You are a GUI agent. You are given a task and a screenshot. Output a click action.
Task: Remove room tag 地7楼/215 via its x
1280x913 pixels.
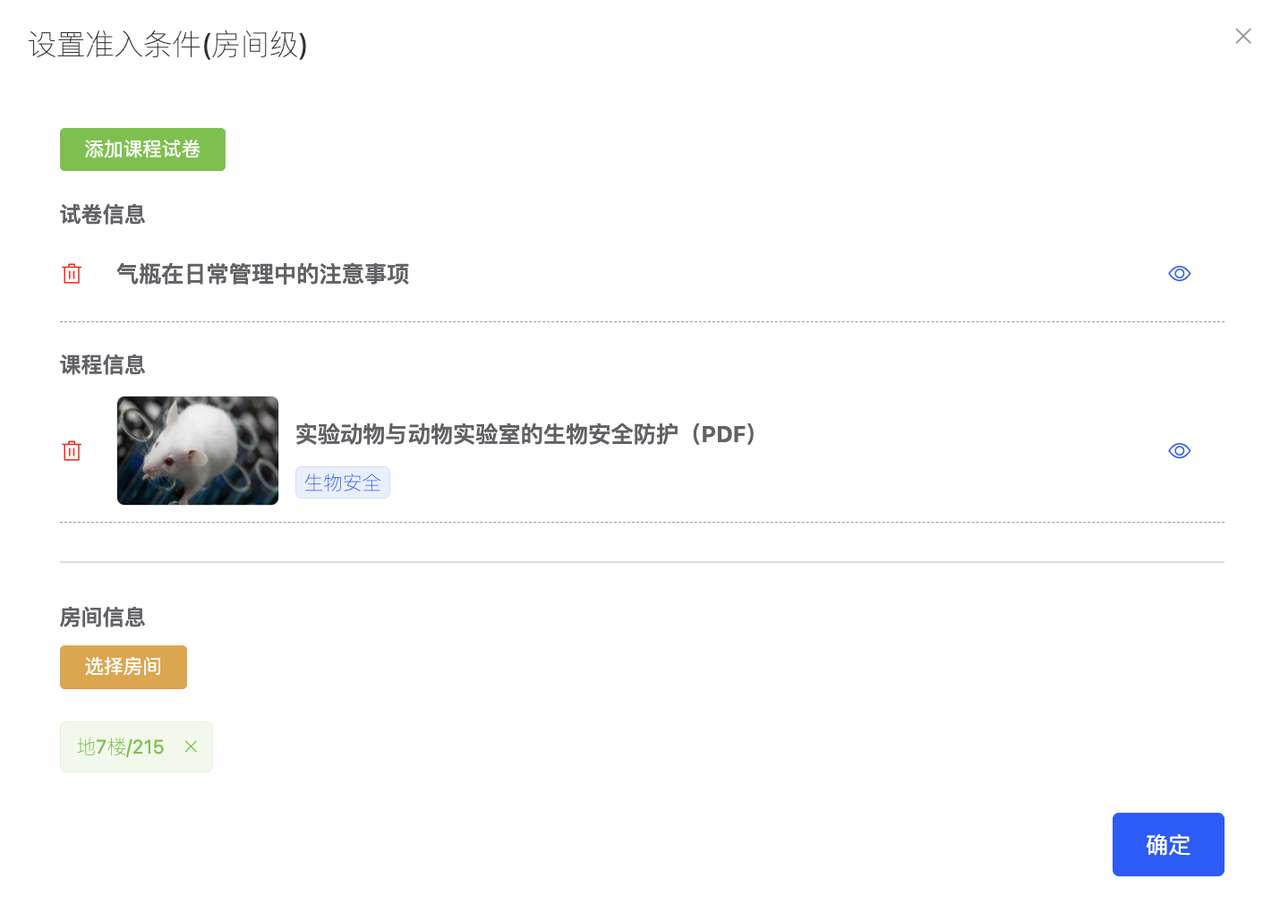pos(191,747)
